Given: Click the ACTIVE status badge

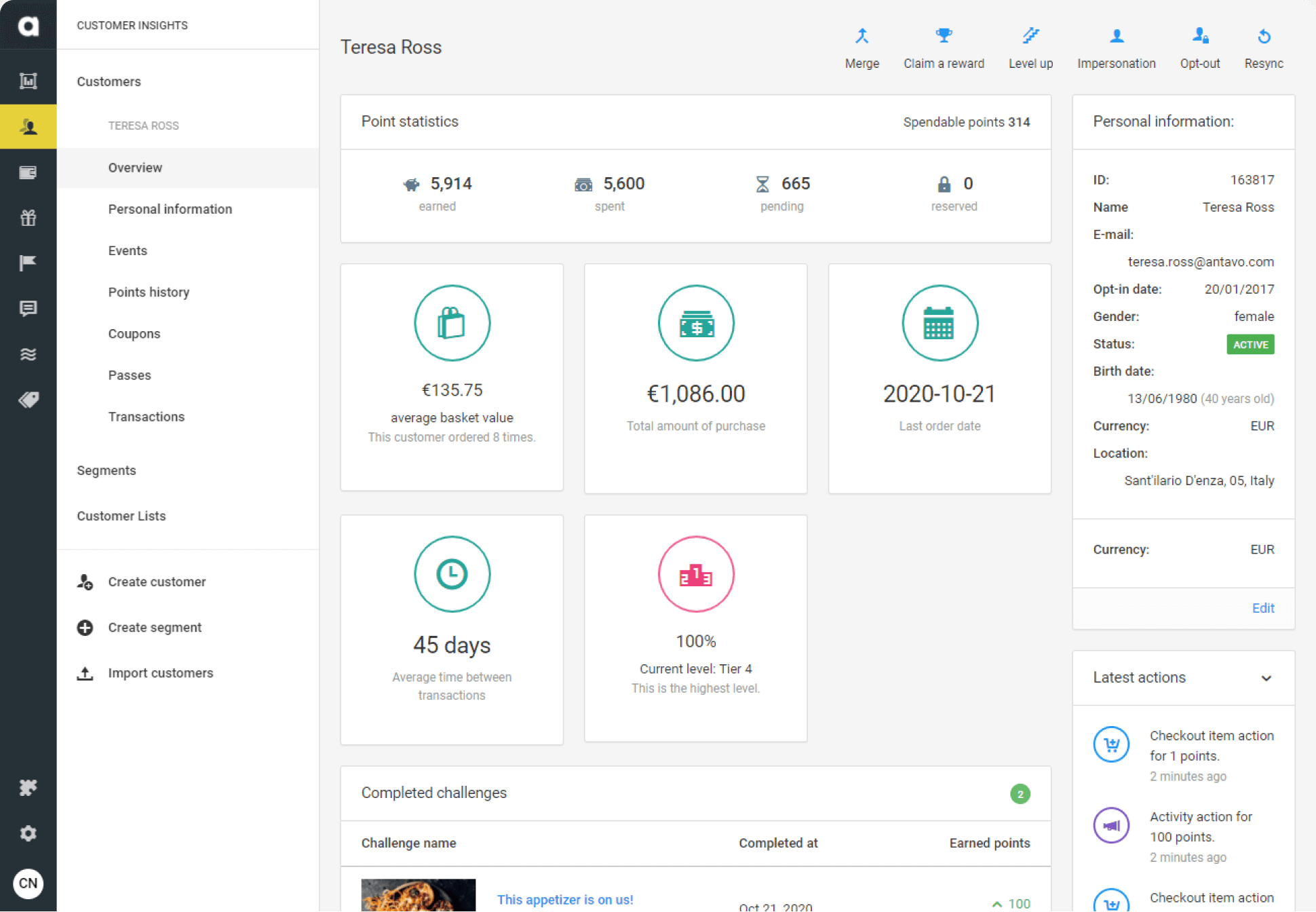Looking at the screenshot, I should pos(1250,344).
